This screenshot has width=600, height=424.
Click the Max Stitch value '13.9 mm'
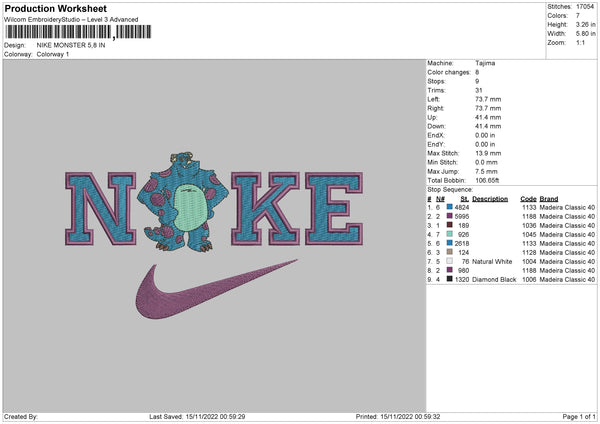point(488,153)
